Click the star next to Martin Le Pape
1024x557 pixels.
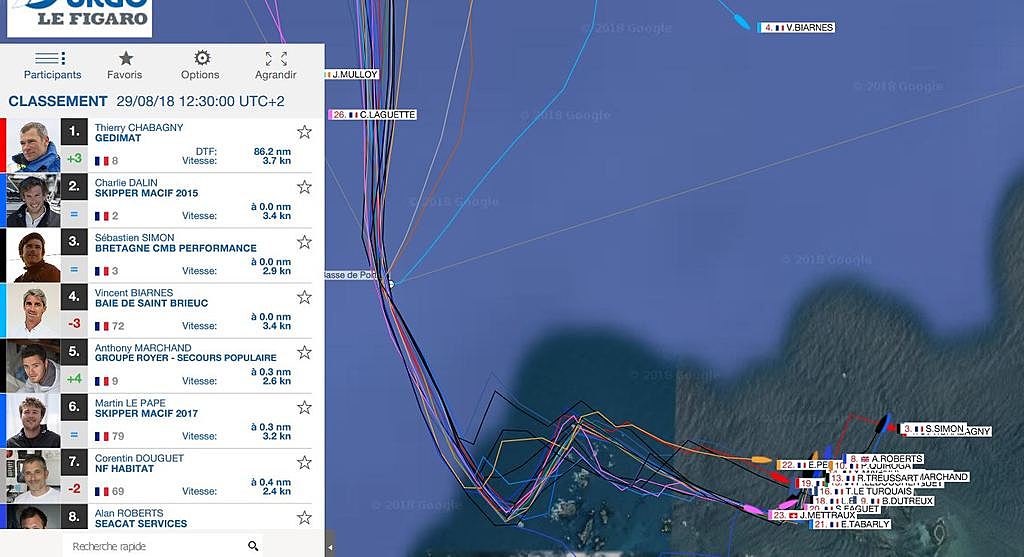(x=304, y=408)
